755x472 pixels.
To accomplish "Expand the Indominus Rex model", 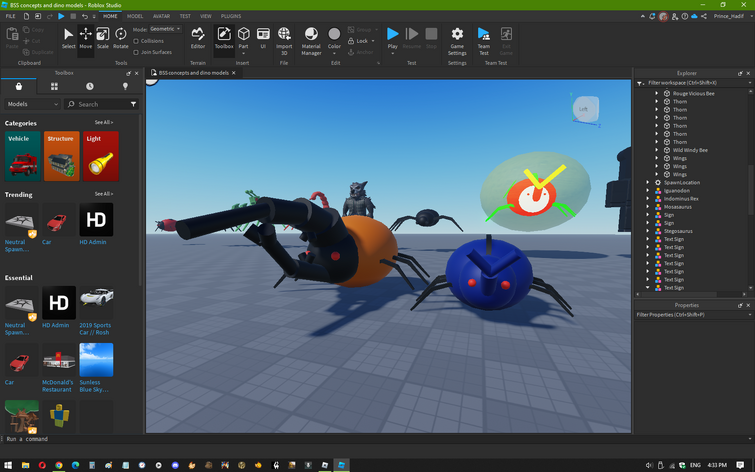I will click(648, 199).
